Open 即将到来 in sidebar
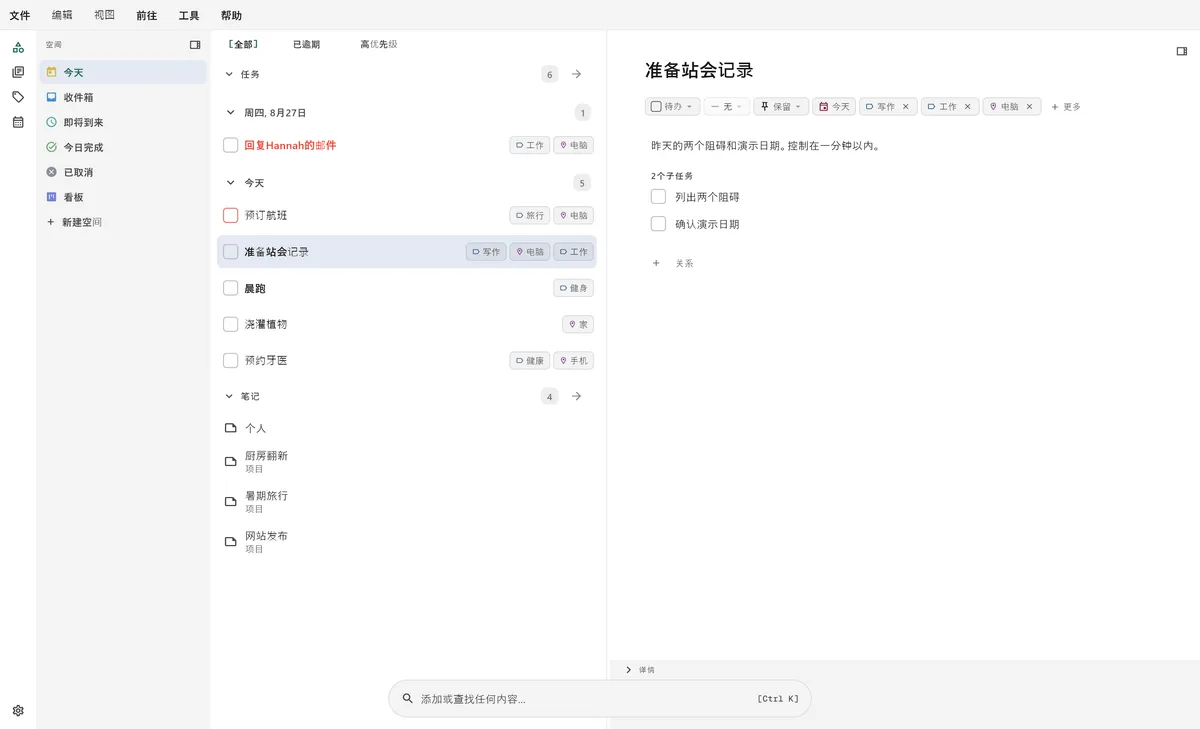The height and width of the screenshot is (729, 1200). [x=123, y=122]
